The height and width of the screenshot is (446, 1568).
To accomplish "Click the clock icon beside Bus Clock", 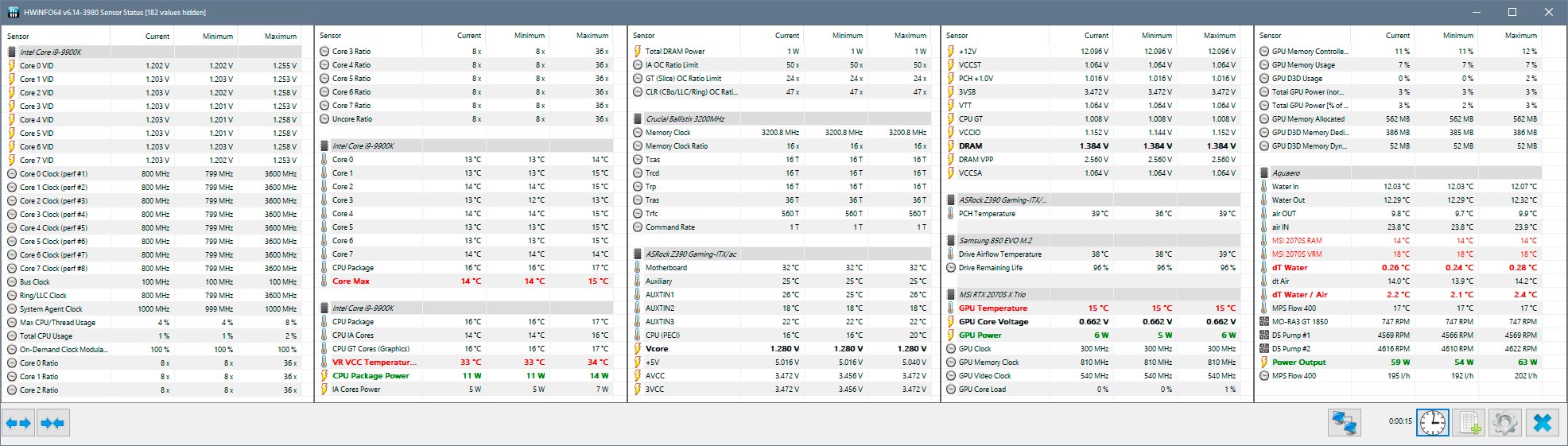I will pos(12,281).
